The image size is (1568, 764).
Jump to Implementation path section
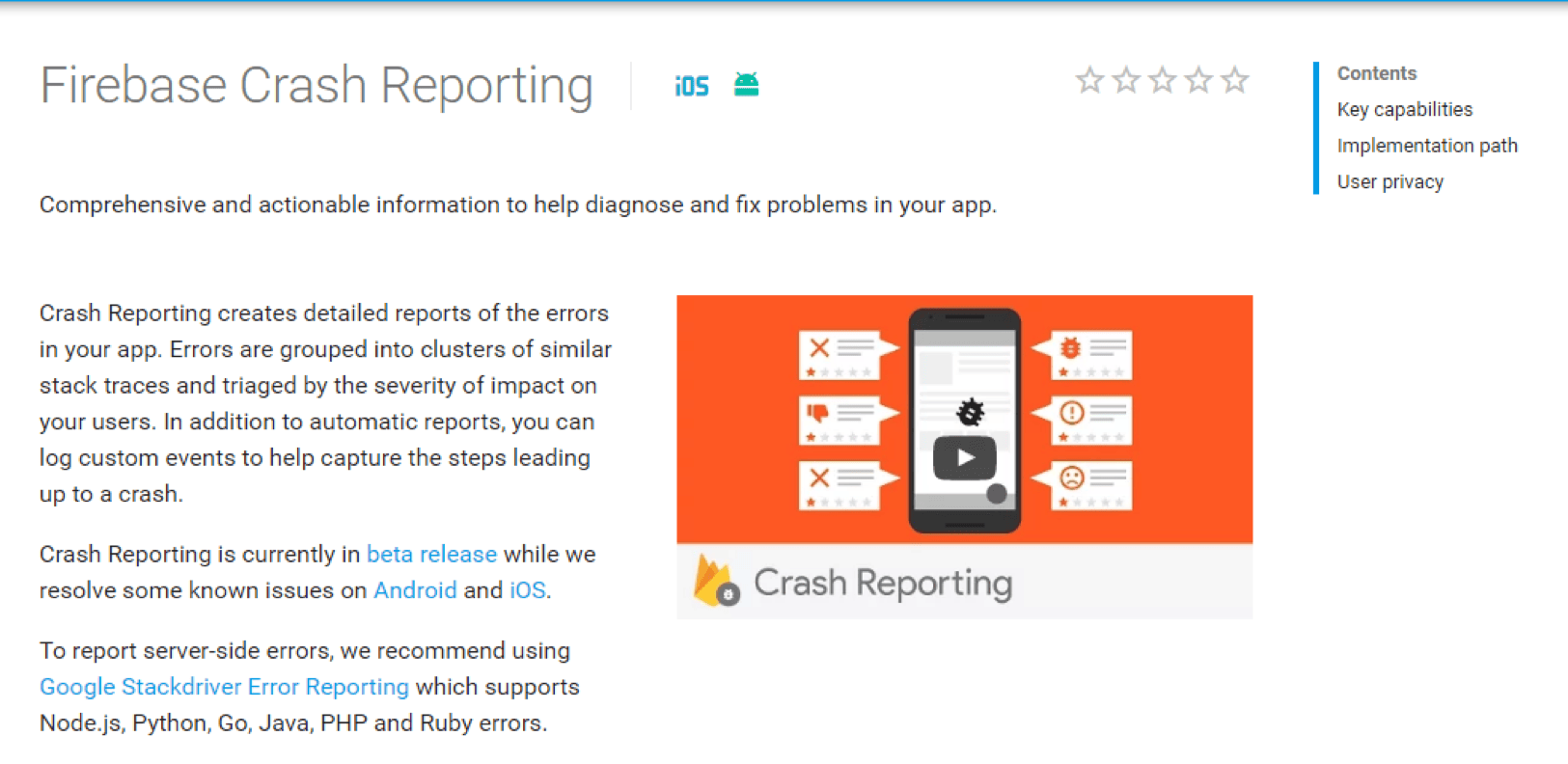[1427, 146]
